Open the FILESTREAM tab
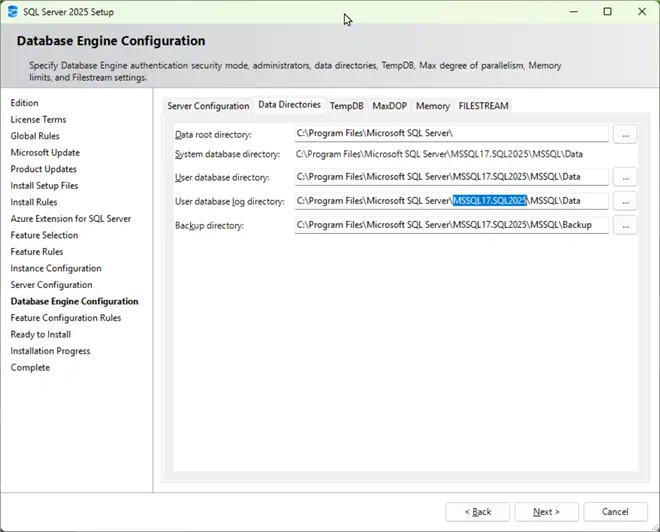The image size is (660, 532). 483,106
